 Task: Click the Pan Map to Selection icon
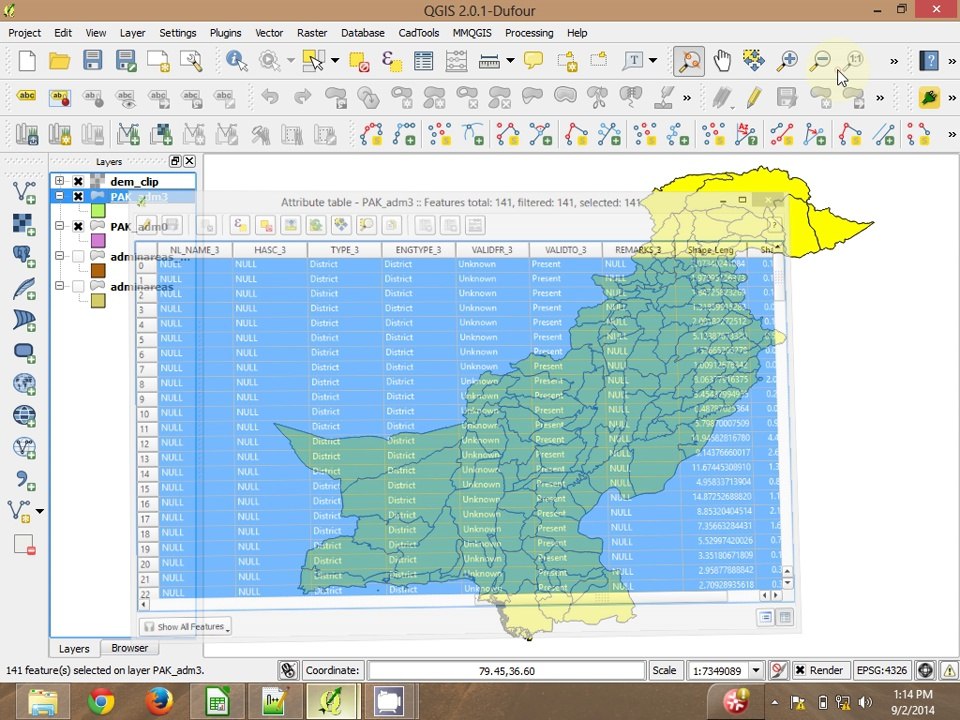(x=754, y=61)
